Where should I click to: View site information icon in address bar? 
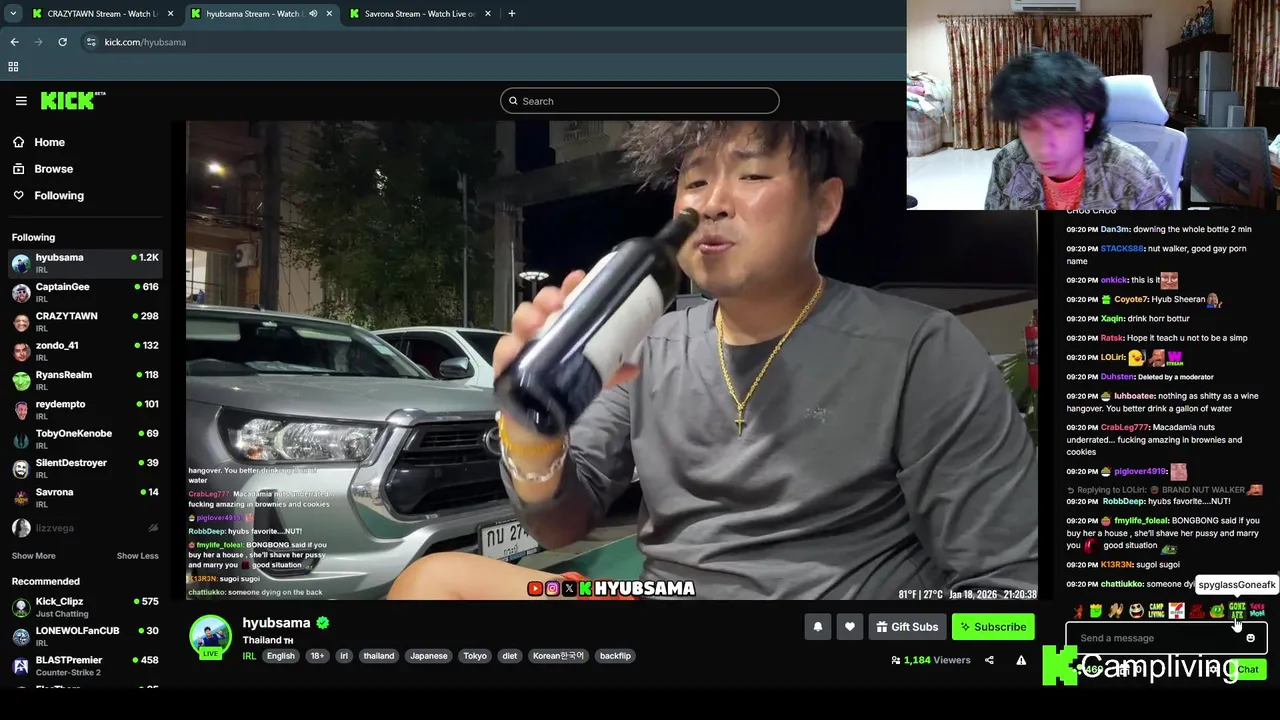[x=91, y=42]
